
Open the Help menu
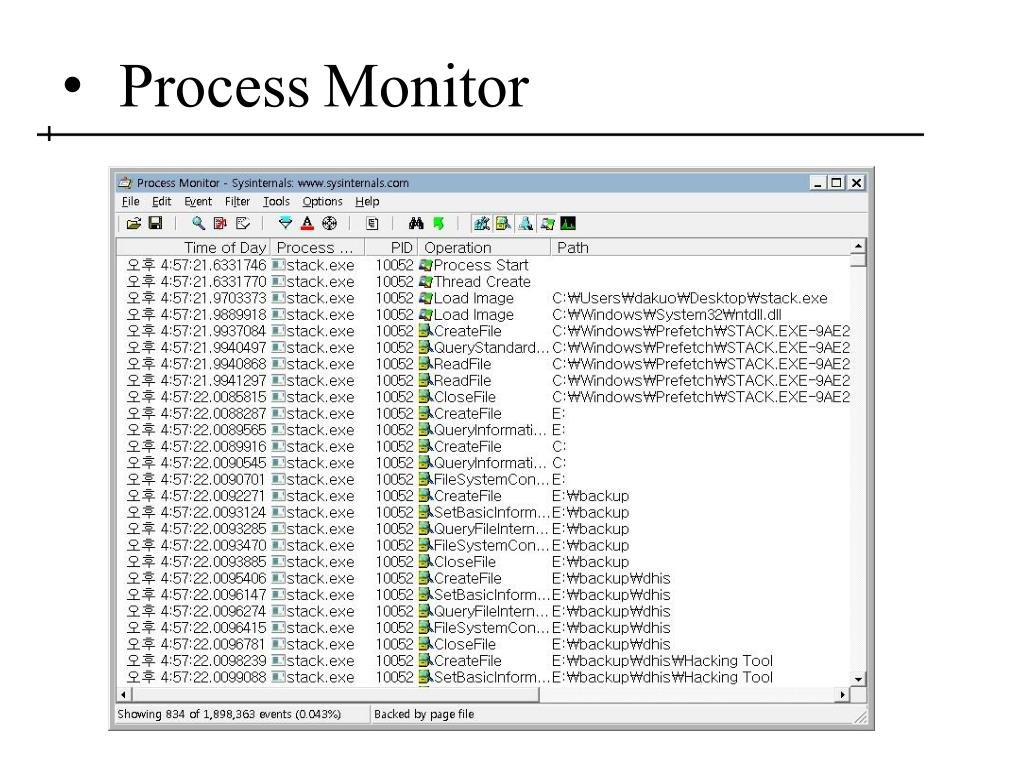coord(367,201)
